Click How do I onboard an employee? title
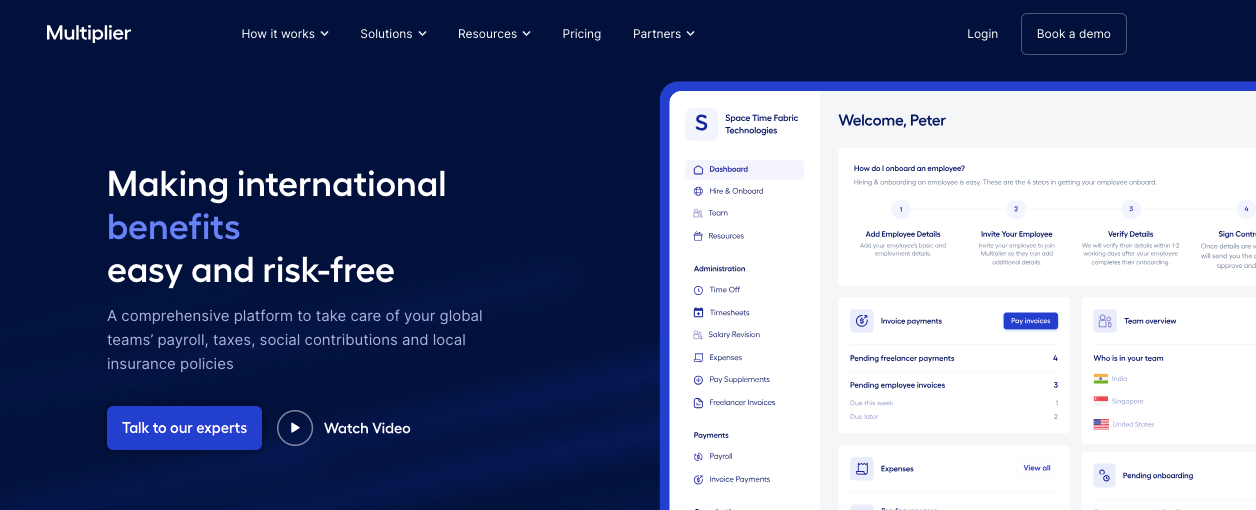 click(x=909, y=168)
